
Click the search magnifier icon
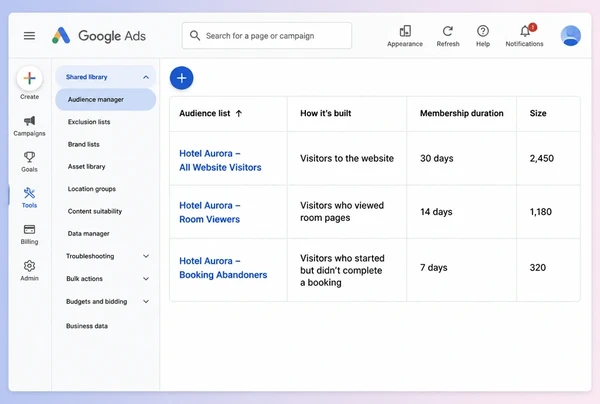click(195, 36)
